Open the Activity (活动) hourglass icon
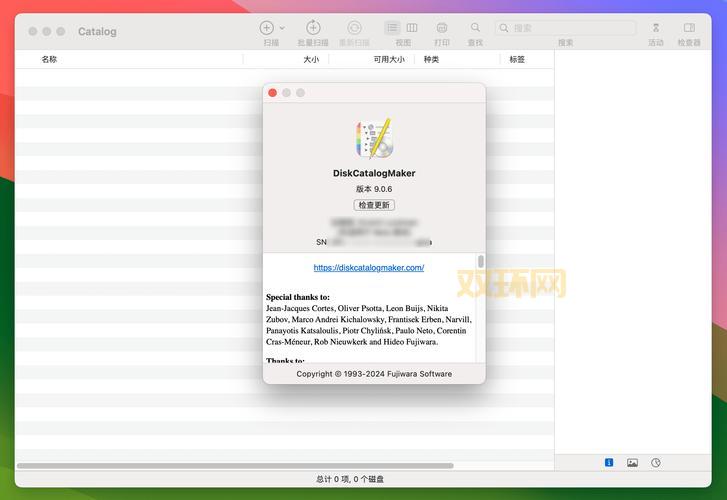 pos(656,28)
